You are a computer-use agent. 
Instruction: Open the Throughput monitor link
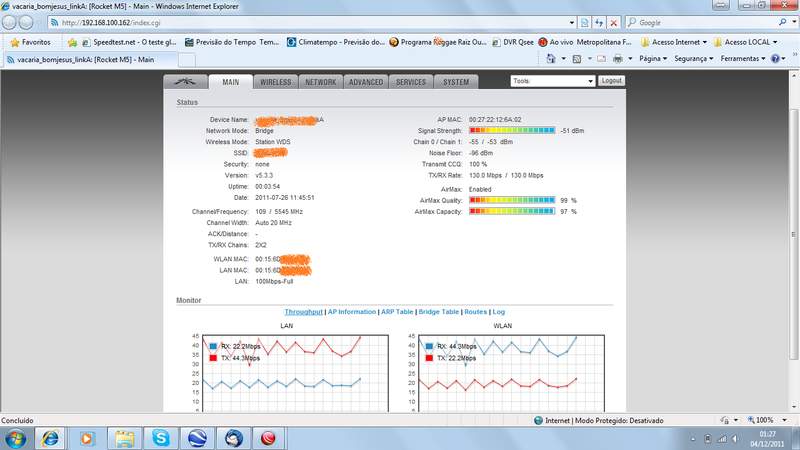click(304, 312)
